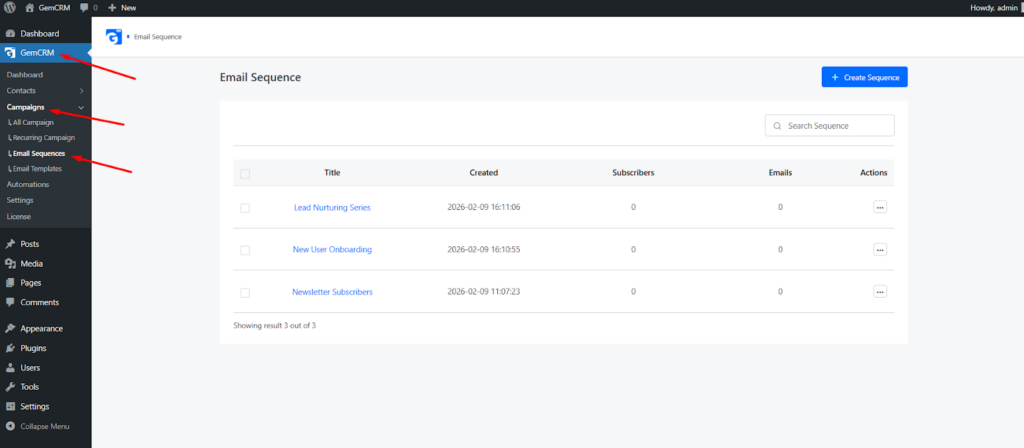
Task: Click the home icon next to GemCRM
Action: click(29, 8)
